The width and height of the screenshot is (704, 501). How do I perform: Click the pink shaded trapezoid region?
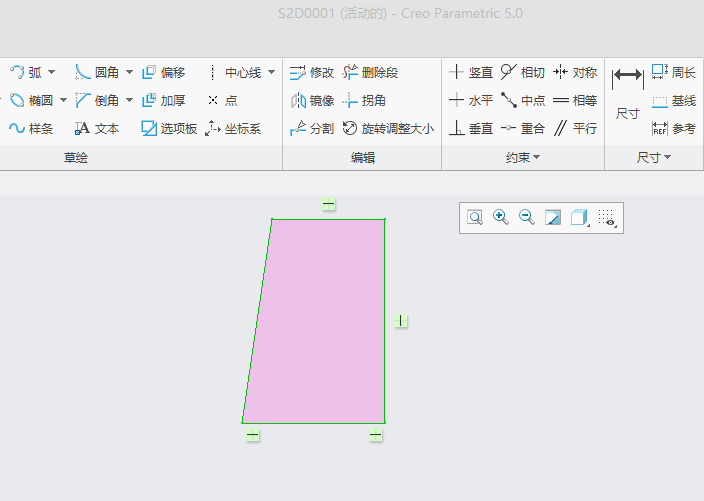tap(321, 323)
